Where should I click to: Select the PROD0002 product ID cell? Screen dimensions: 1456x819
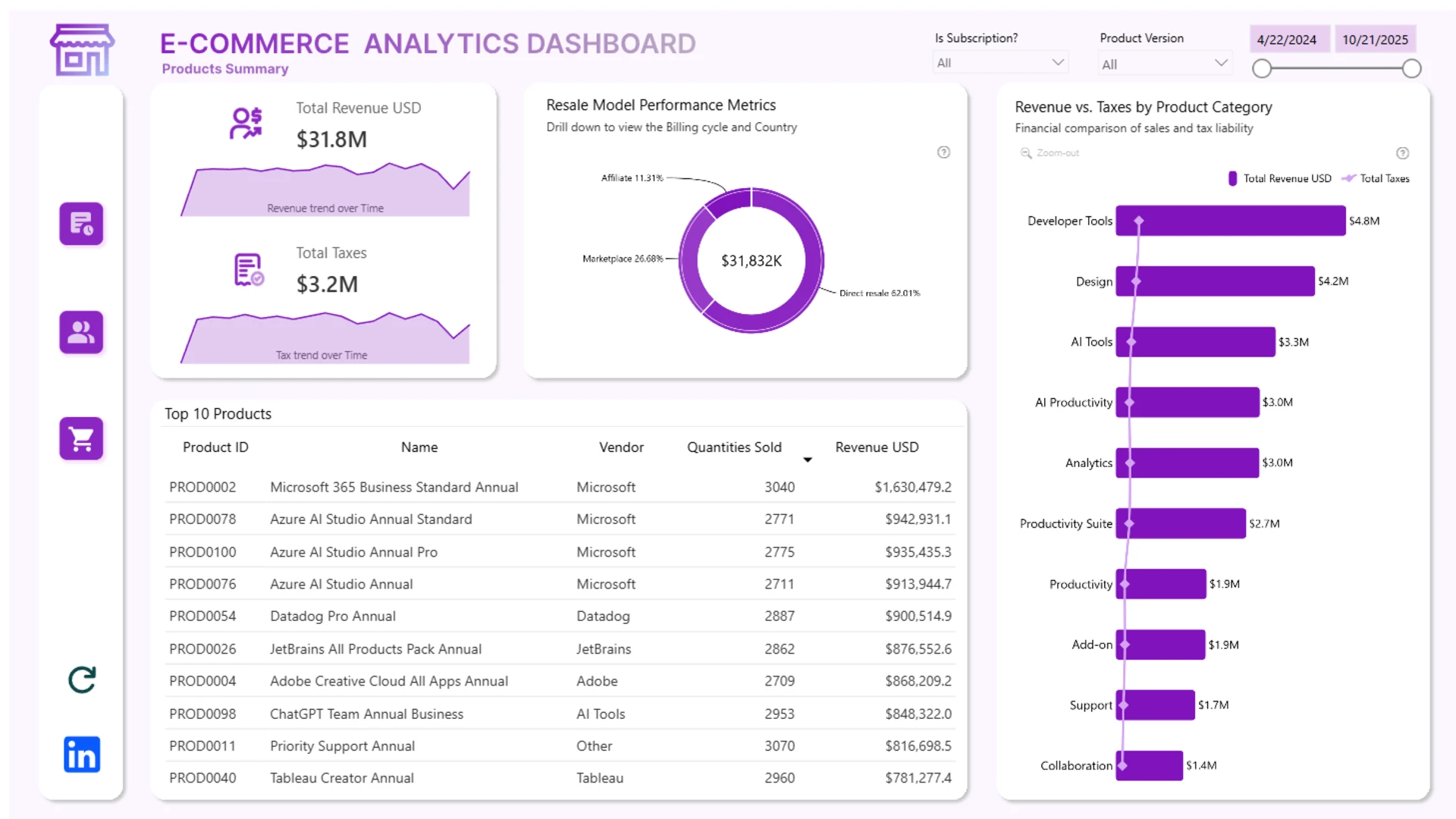point(202,488)
